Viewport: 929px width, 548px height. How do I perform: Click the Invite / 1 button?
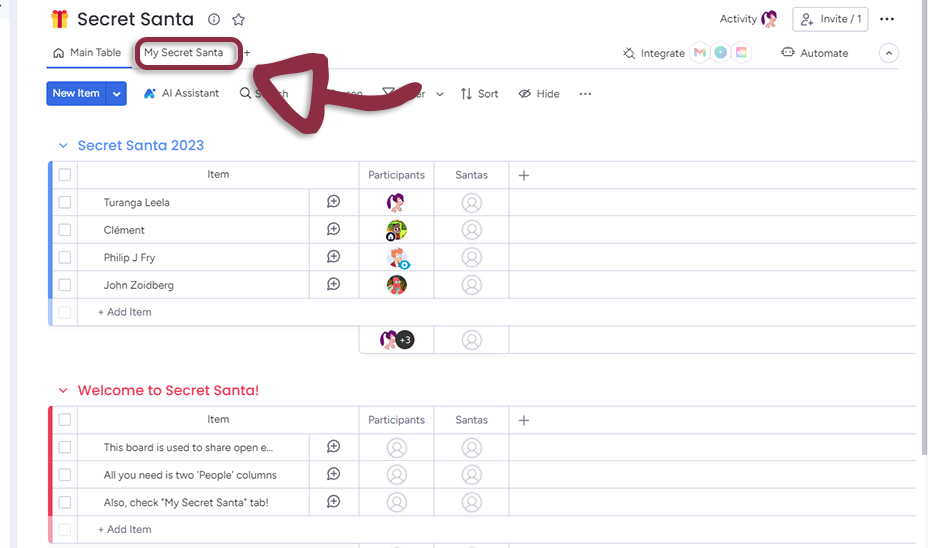[830, 19]
